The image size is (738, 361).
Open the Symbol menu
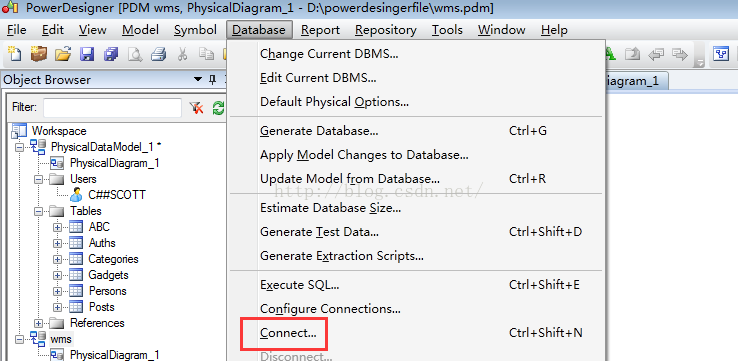tap(195, 30)
